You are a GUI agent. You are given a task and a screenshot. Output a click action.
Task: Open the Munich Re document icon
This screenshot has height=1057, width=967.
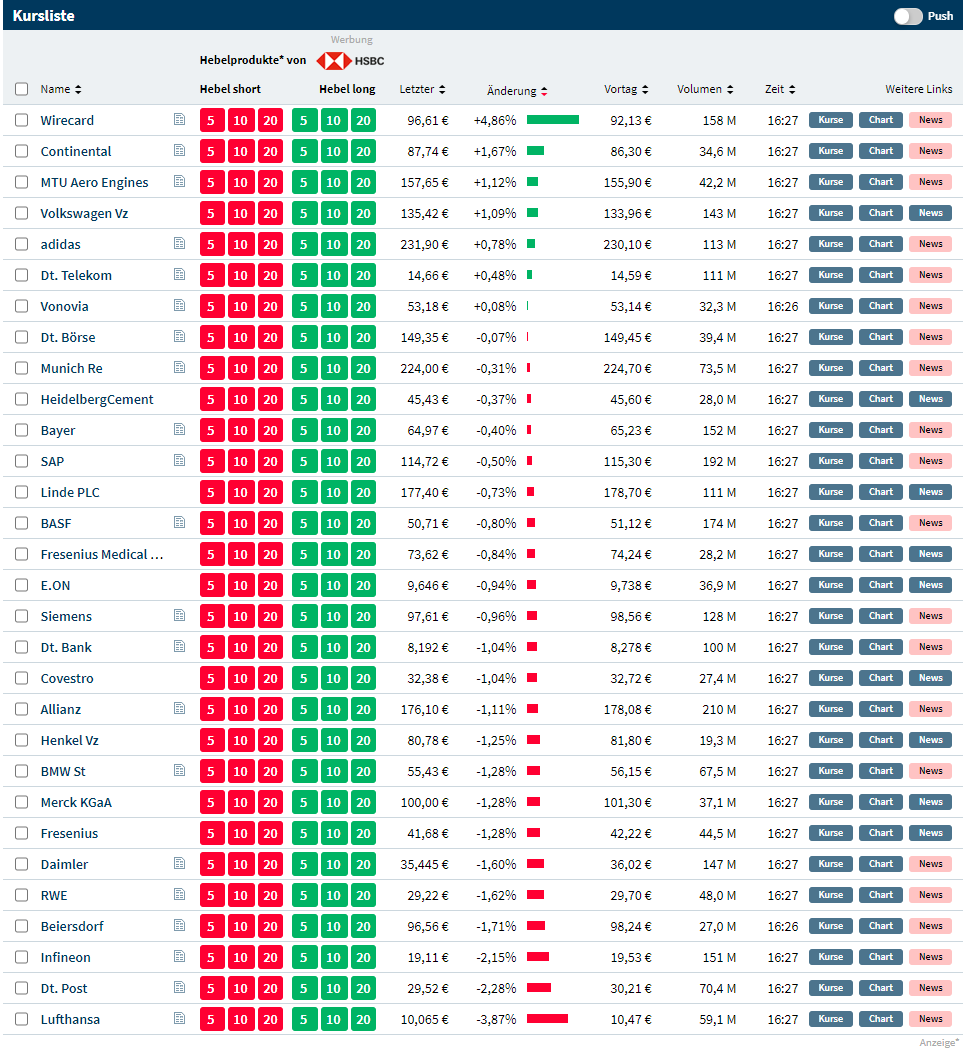click(x=179, y=367)
